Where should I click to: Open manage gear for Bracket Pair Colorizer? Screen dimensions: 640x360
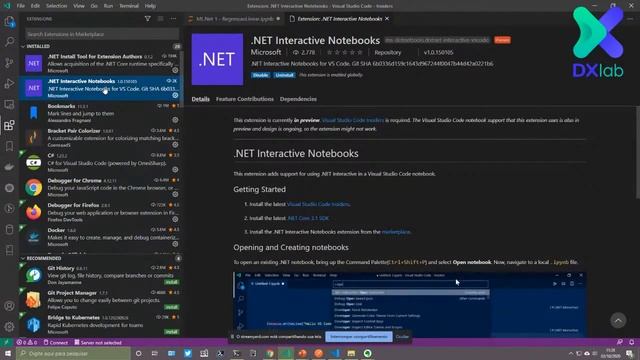tap(175, 144)
